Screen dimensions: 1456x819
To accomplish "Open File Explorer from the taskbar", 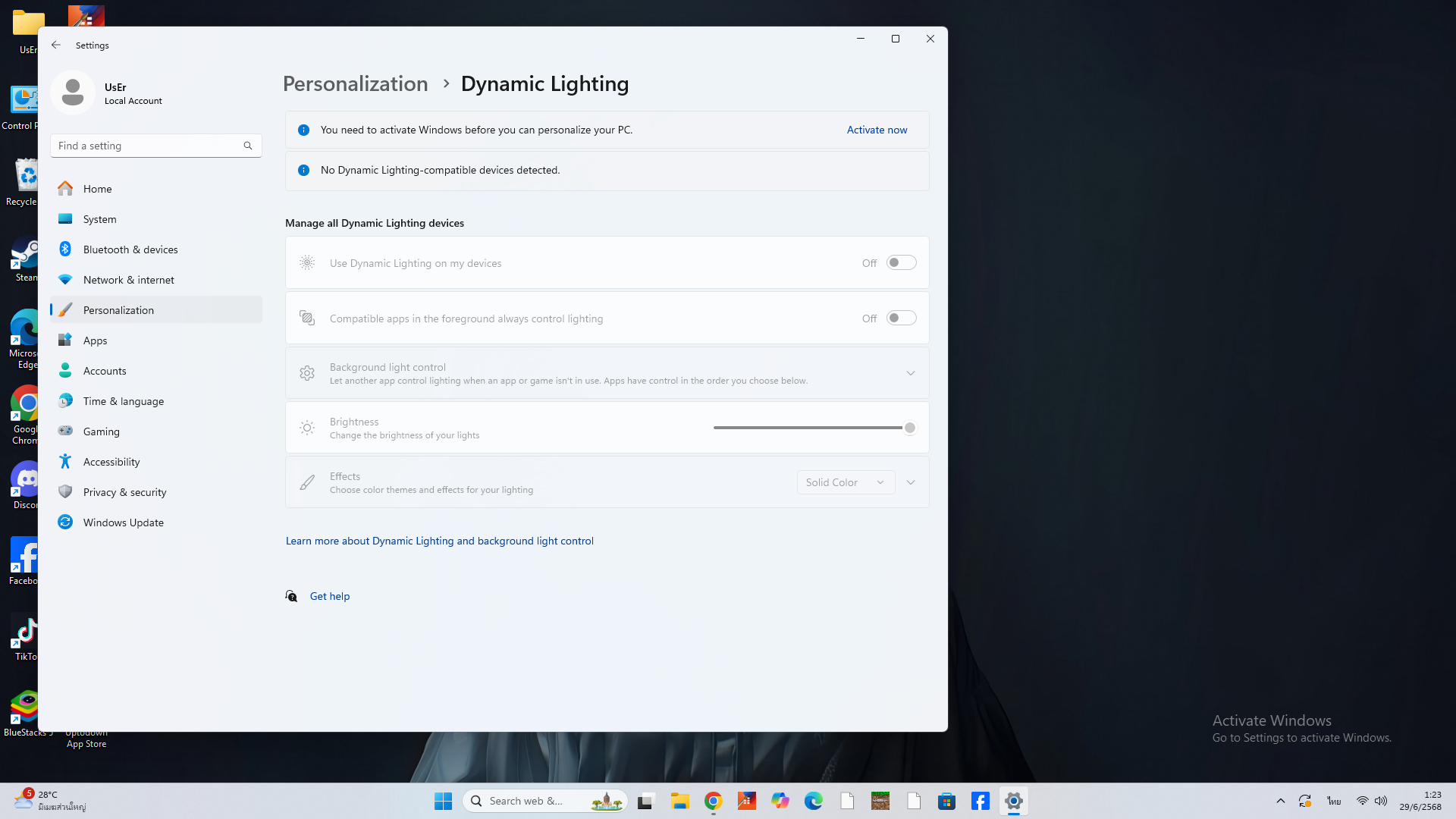I will 679,801.
